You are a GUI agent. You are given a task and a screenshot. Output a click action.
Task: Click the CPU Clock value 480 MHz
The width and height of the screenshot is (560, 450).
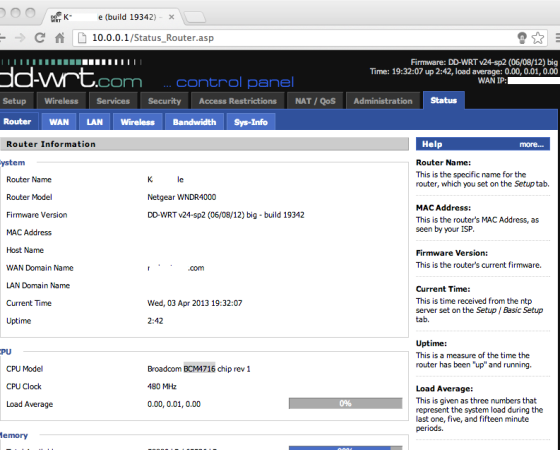pos(162,386)
